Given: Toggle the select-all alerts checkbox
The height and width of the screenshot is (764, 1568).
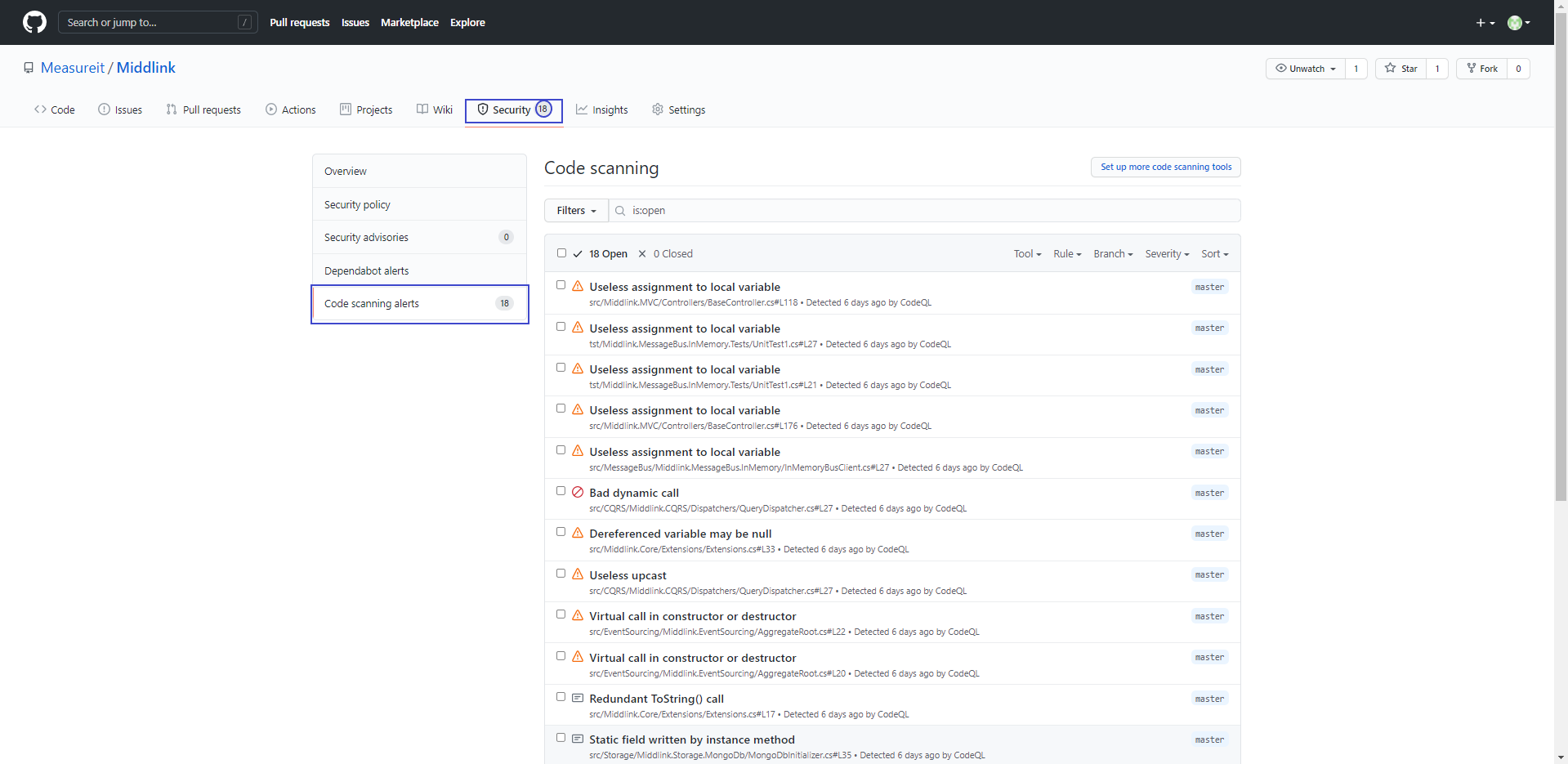Looking at the screenshot, I should pos(561,253).
